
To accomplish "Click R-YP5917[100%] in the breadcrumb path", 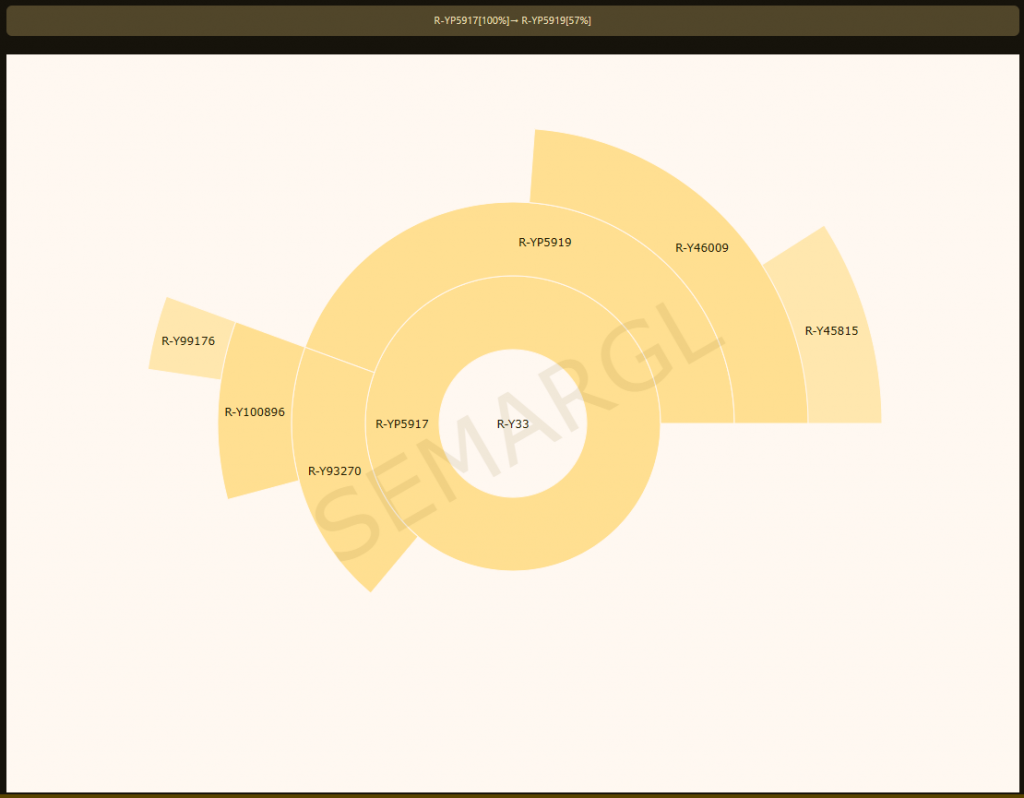I will (x=471, y=20).
